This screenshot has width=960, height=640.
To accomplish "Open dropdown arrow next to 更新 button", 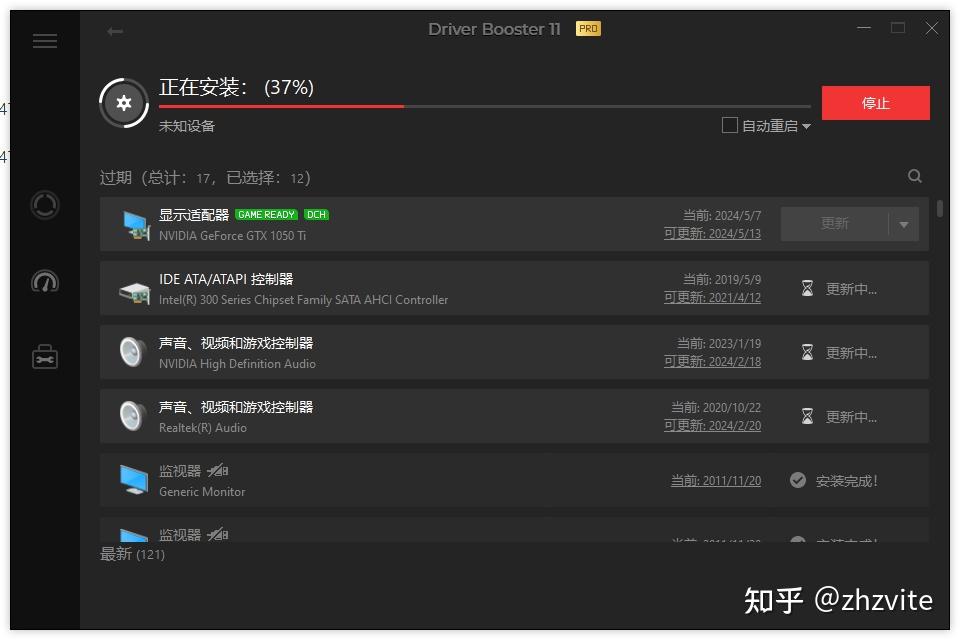I will pos(904,225).
